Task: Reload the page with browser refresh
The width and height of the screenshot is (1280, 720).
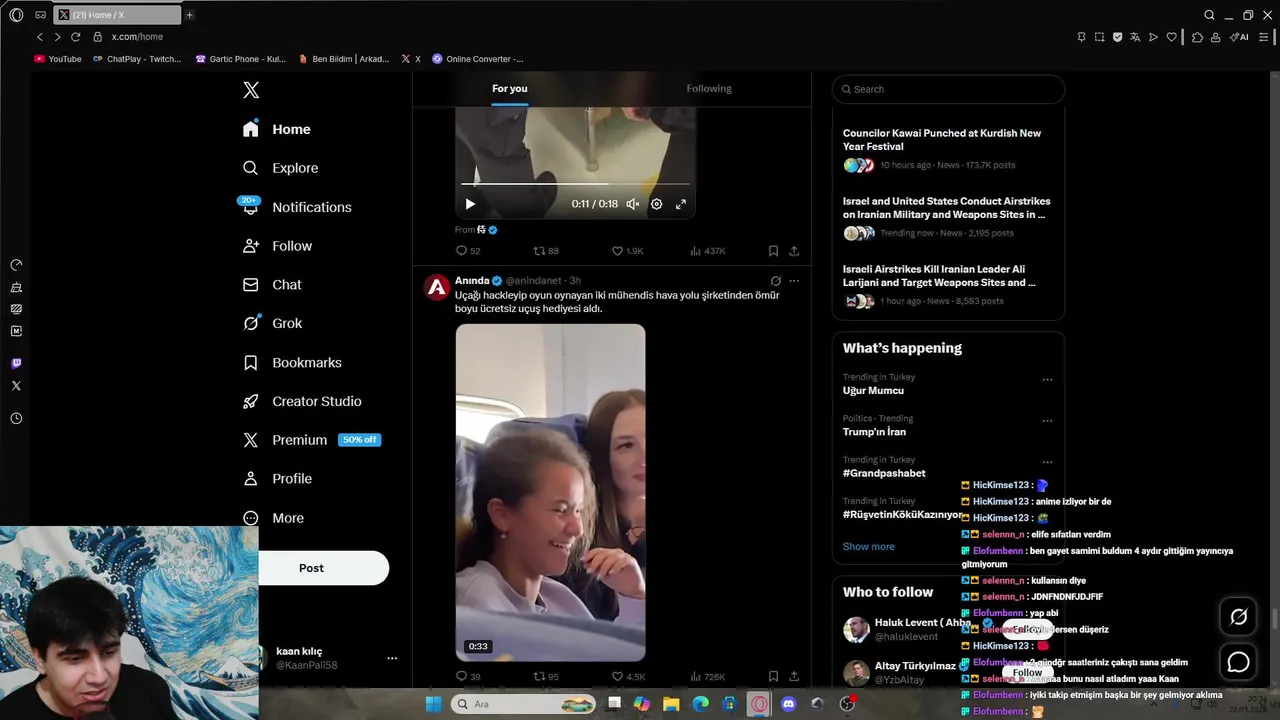Action: coord(75,37)
